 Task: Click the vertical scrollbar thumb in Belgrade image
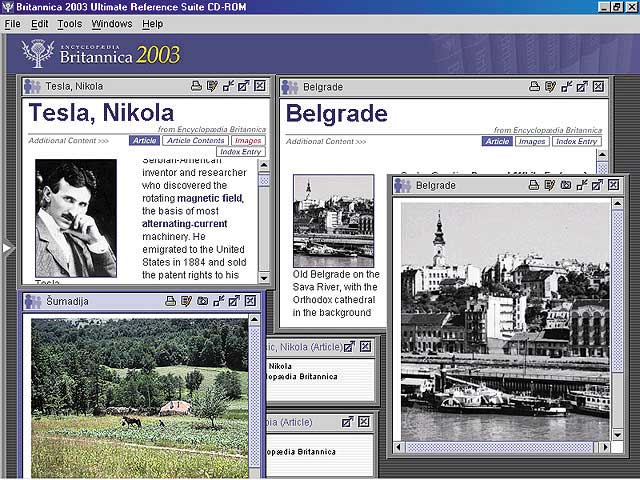point(618,291)
